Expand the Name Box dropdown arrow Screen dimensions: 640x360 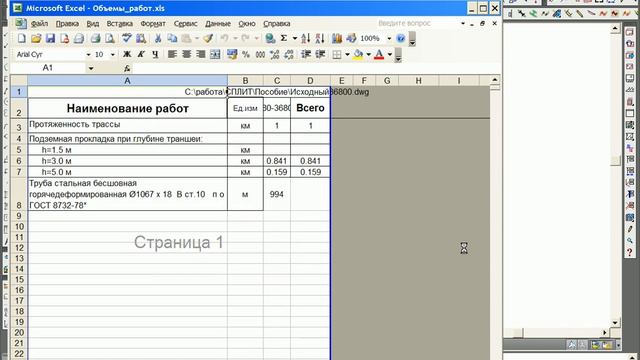[x=91, y=68]
